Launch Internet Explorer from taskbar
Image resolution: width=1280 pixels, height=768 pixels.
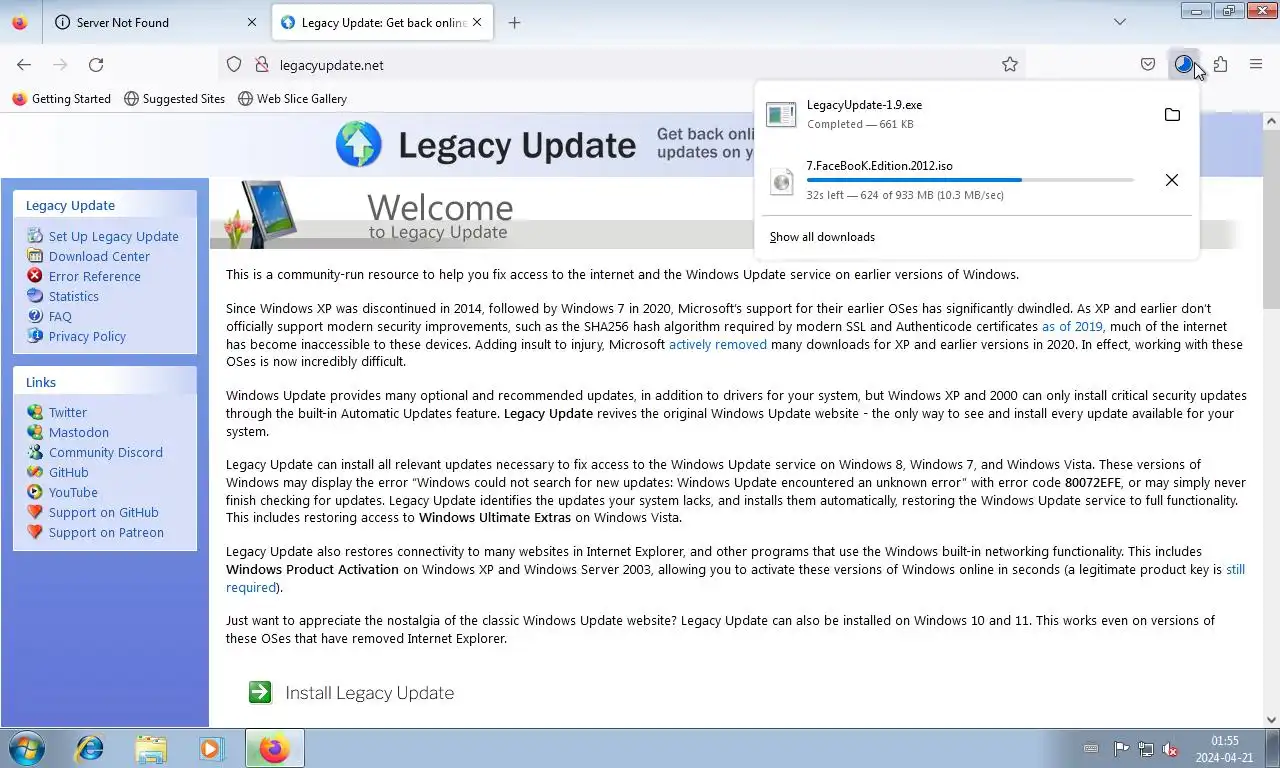(90, 748)
